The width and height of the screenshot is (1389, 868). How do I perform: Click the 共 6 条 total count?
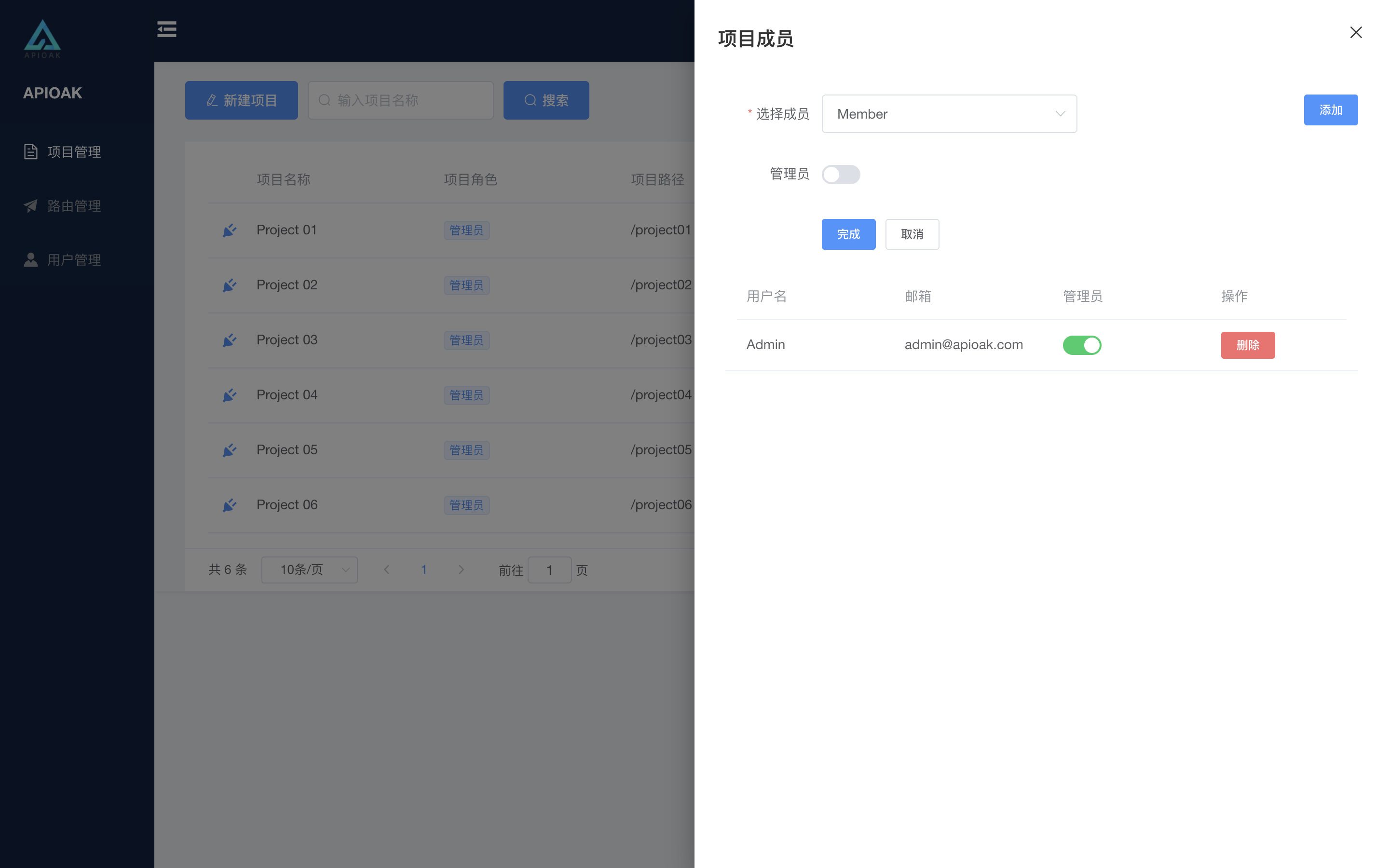pyautogui.click(x=227, y=570)
